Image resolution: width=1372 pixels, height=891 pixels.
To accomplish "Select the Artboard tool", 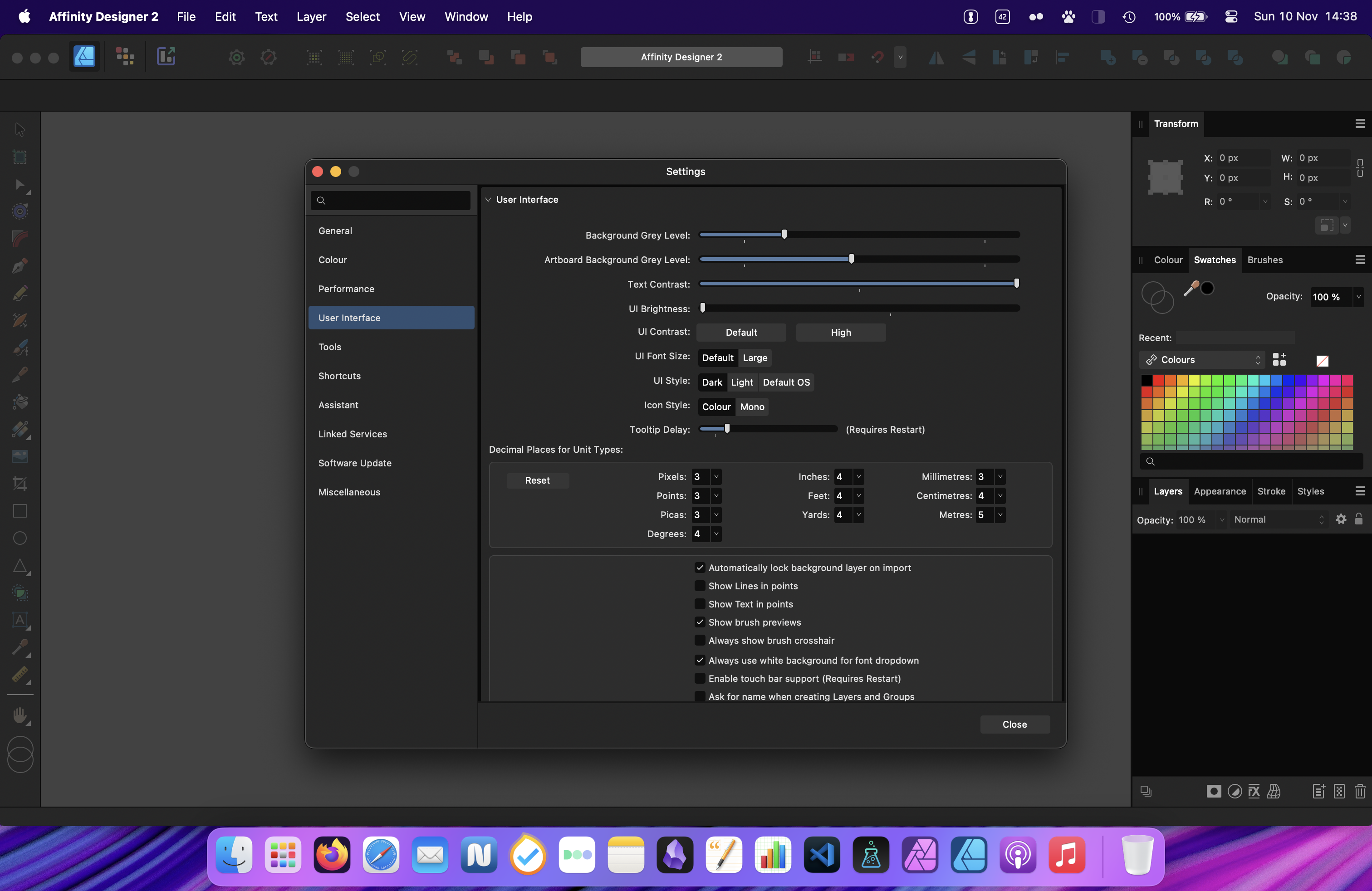I will 20,157.
